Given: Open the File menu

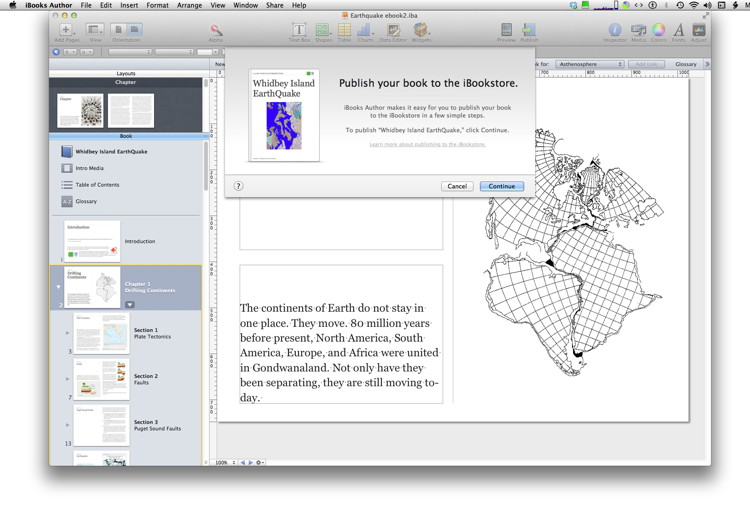Looking at the screenshot, I should (86, 5).
